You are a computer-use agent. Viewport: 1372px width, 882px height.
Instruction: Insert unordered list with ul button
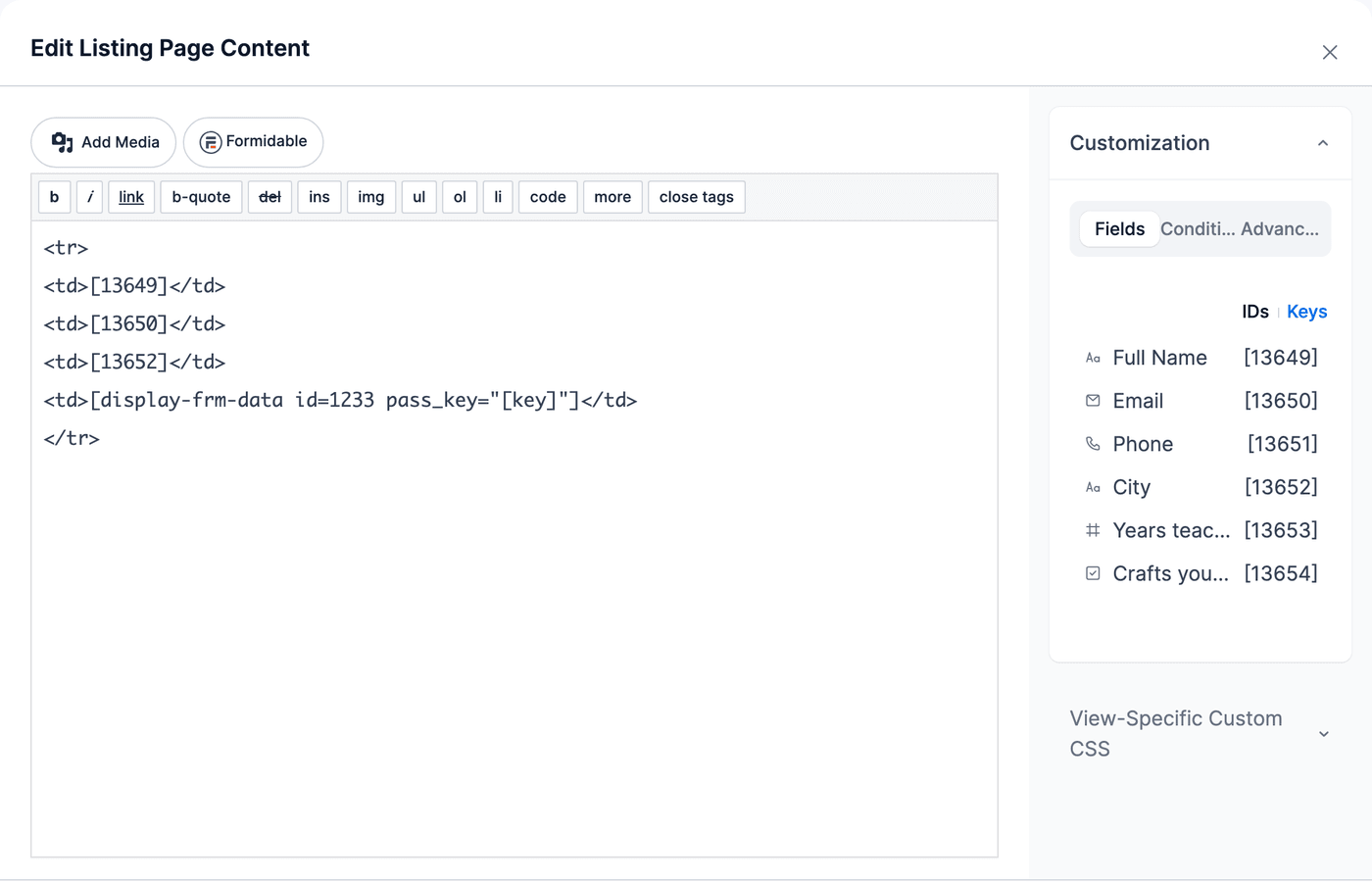[418, 197]
